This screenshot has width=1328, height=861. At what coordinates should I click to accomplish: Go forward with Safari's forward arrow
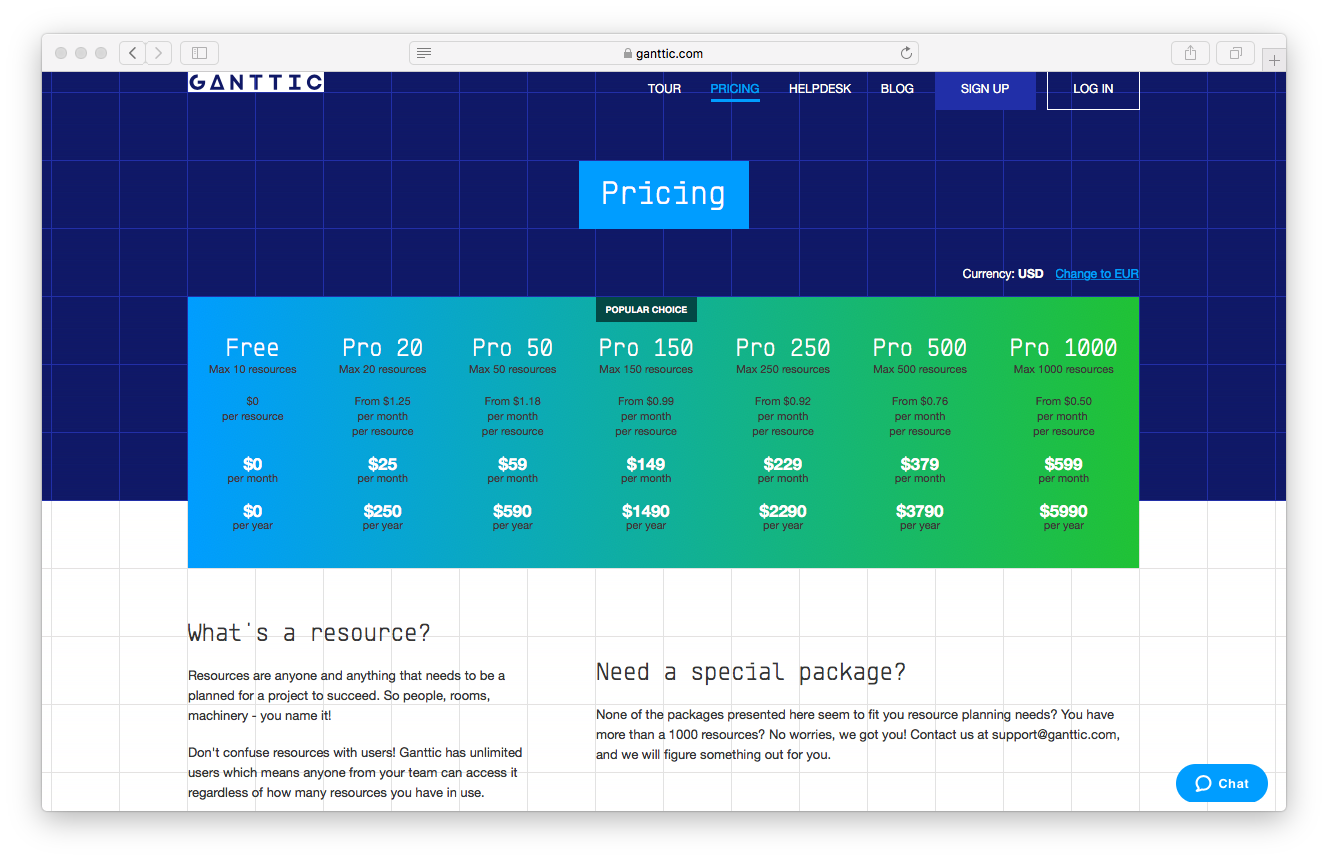(x=159, y=53)
